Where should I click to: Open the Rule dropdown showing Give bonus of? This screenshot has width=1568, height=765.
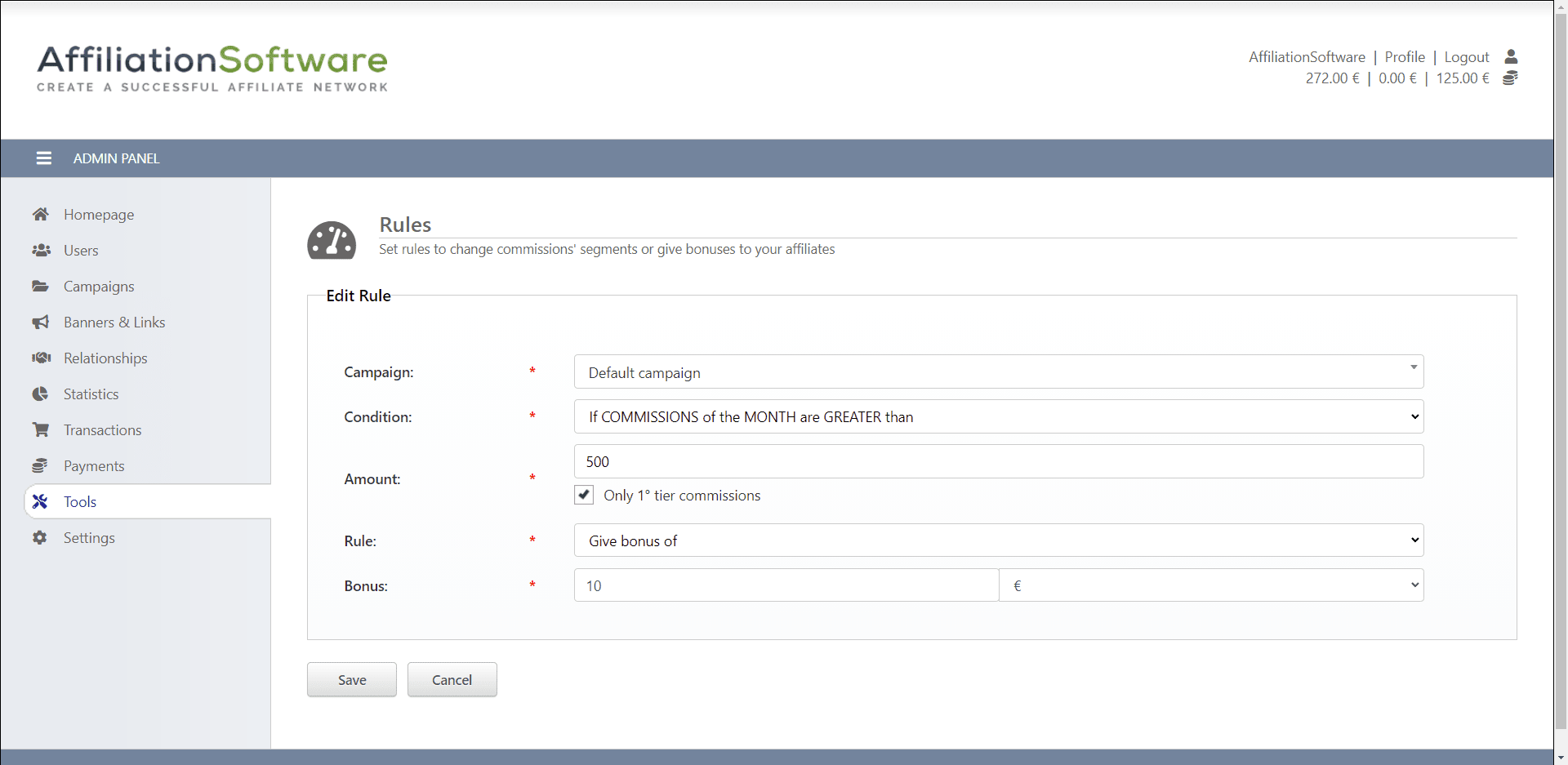point(998,540)
